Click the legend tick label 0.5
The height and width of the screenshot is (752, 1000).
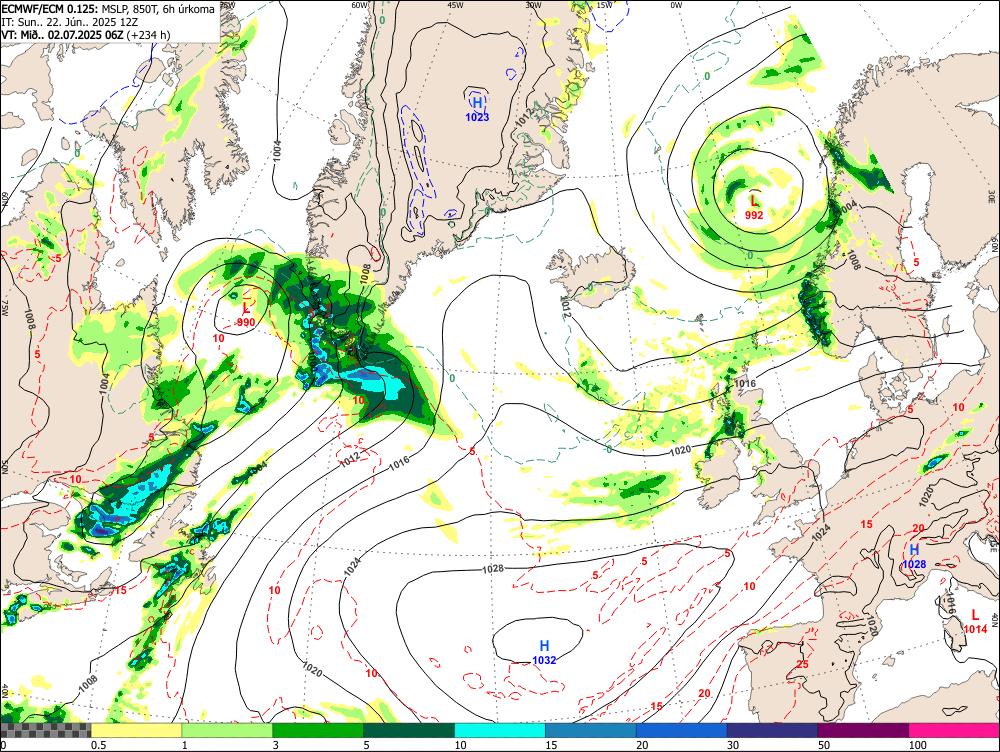coord(98,745)
